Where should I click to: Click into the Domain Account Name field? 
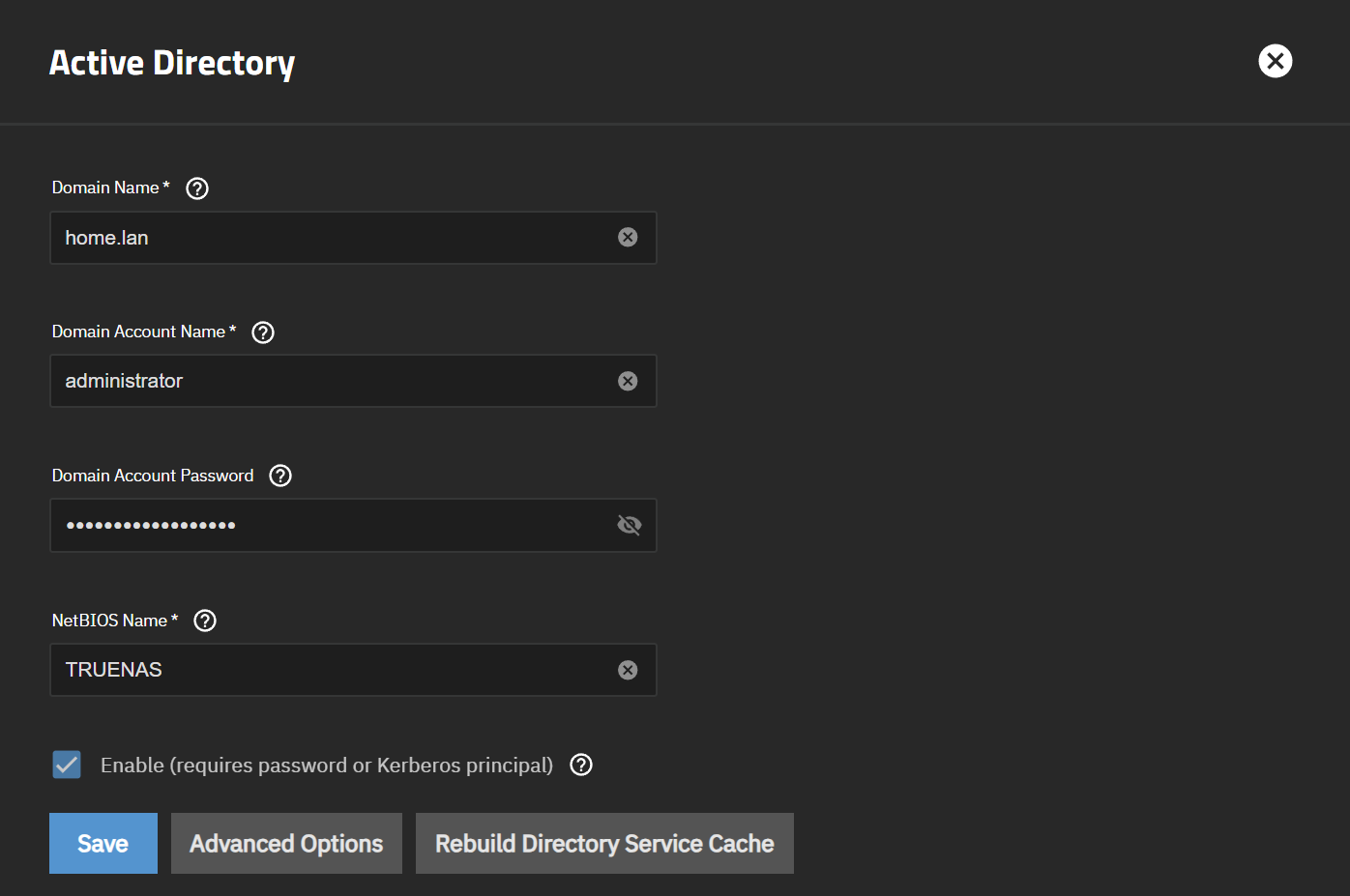pyautogui.click(x=329, y=381)
